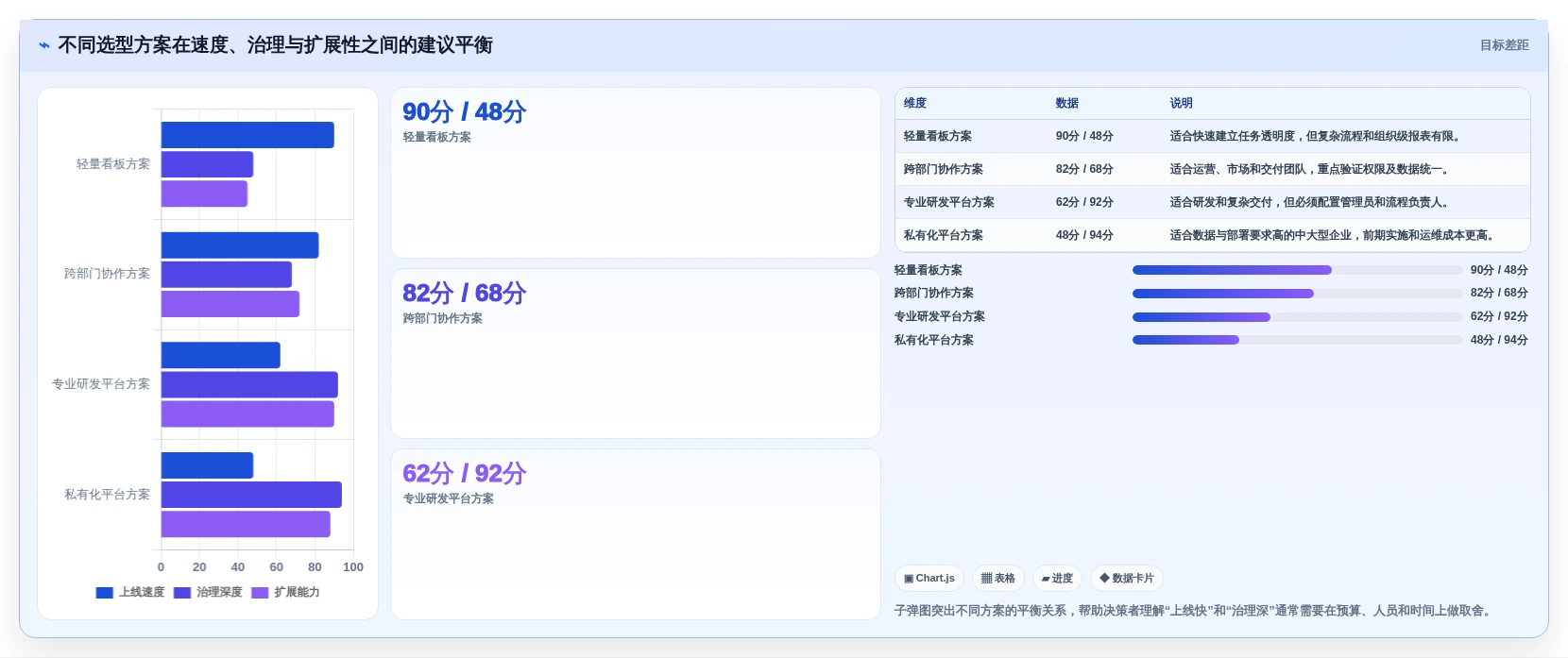The image size is (1568, 658).
Task: Click the Chart.js tag chip
Action: pos(929,578)
